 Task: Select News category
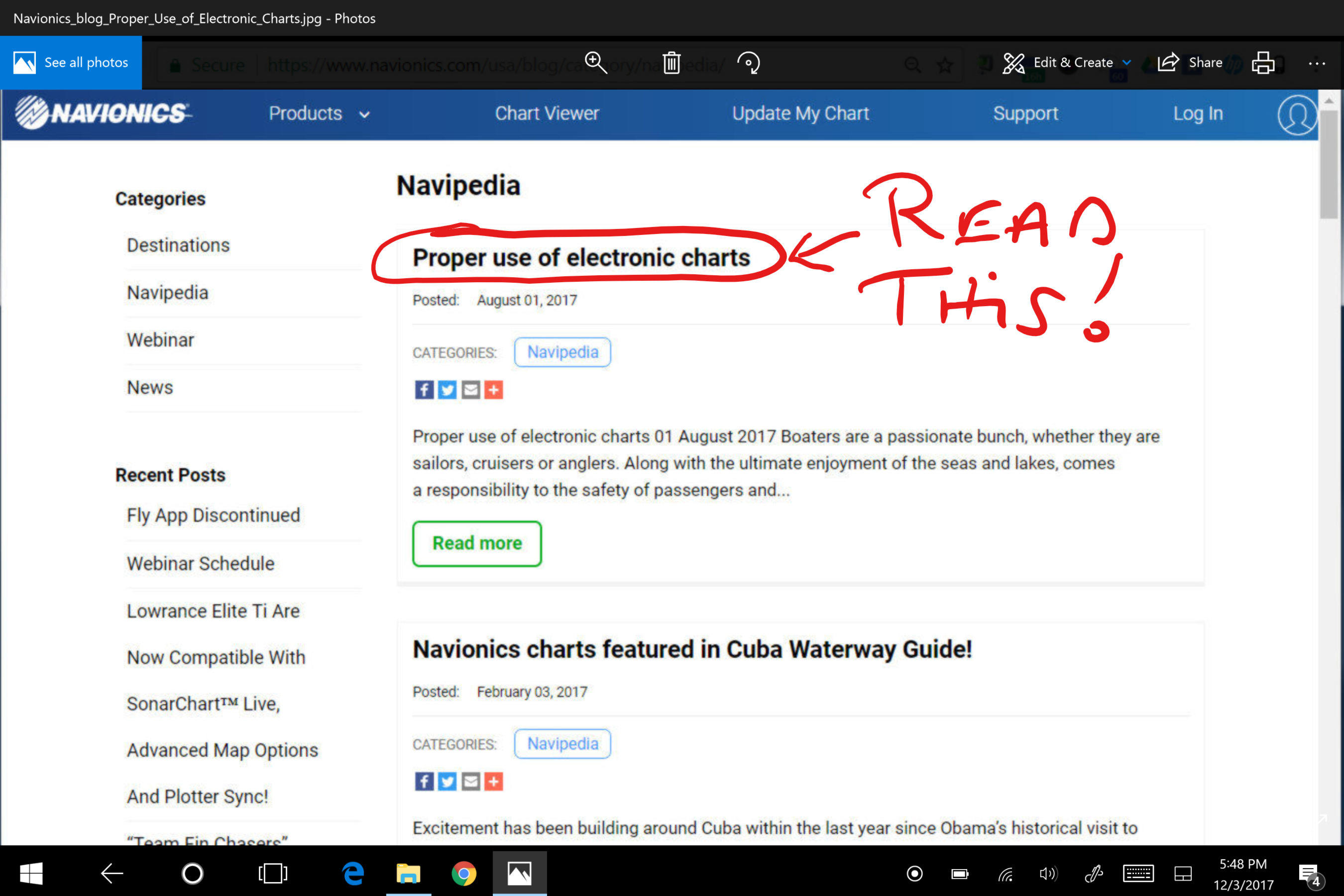coord(150,387)
